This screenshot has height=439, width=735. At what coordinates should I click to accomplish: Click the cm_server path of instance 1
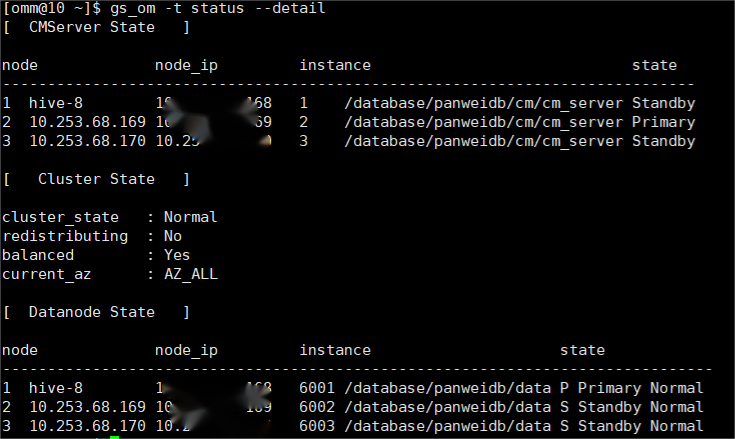484,103
